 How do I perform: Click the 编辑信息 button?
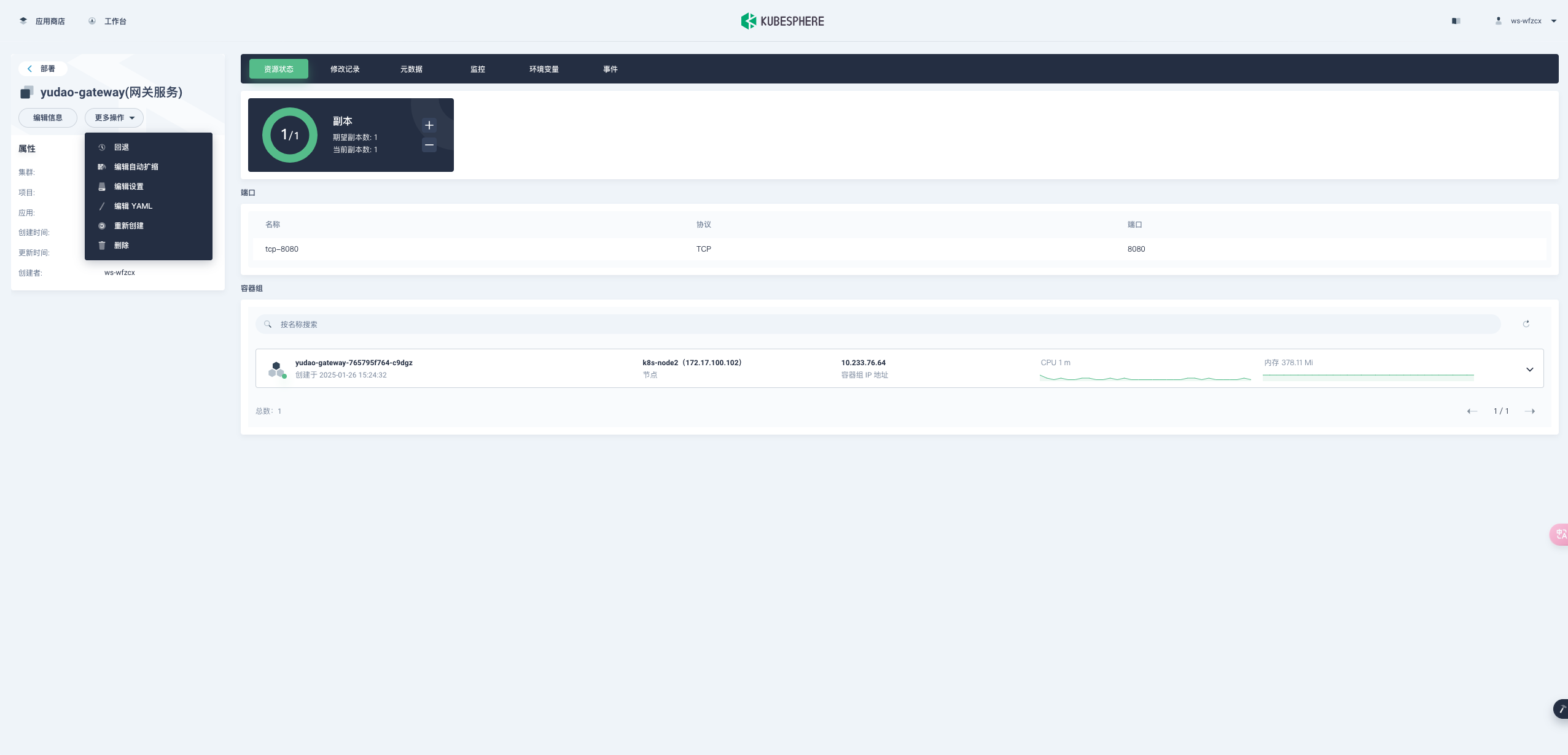(x=48, y=118)
